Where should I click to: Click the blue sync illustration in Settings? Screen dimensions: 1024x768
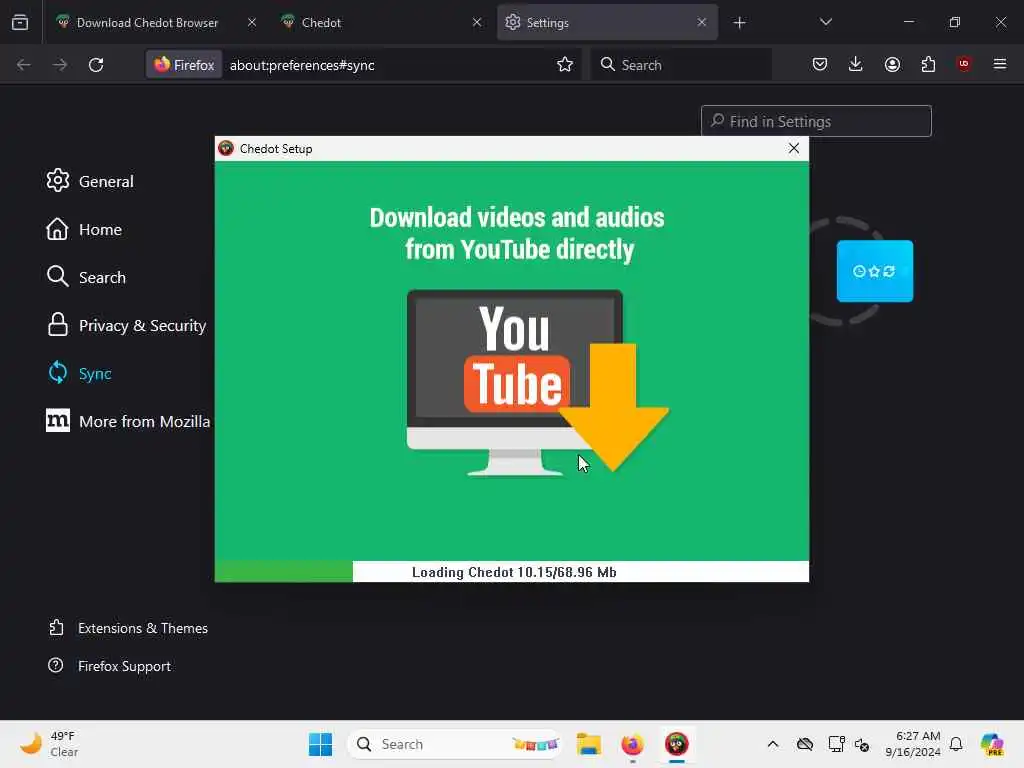[874, 271]
